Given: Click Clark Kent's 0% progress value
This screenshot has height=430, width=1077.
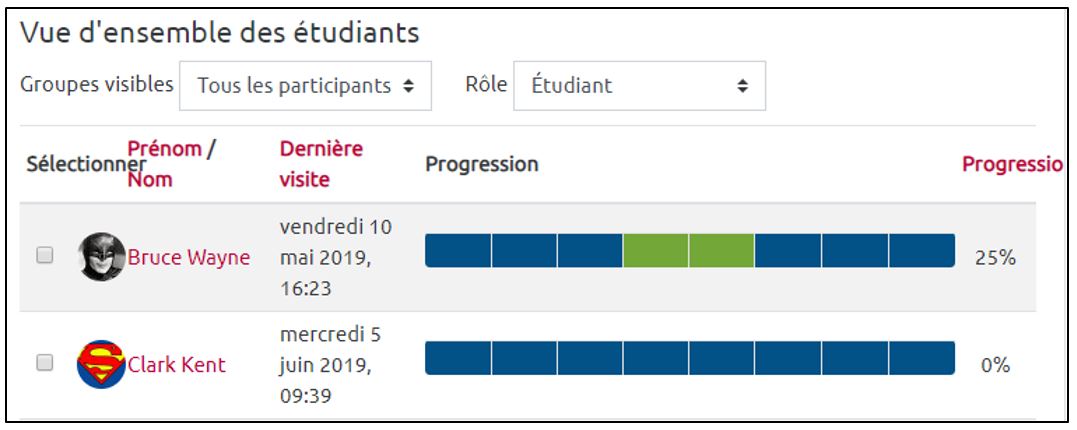Looking at the screenshot, I should tap(995, 365).
